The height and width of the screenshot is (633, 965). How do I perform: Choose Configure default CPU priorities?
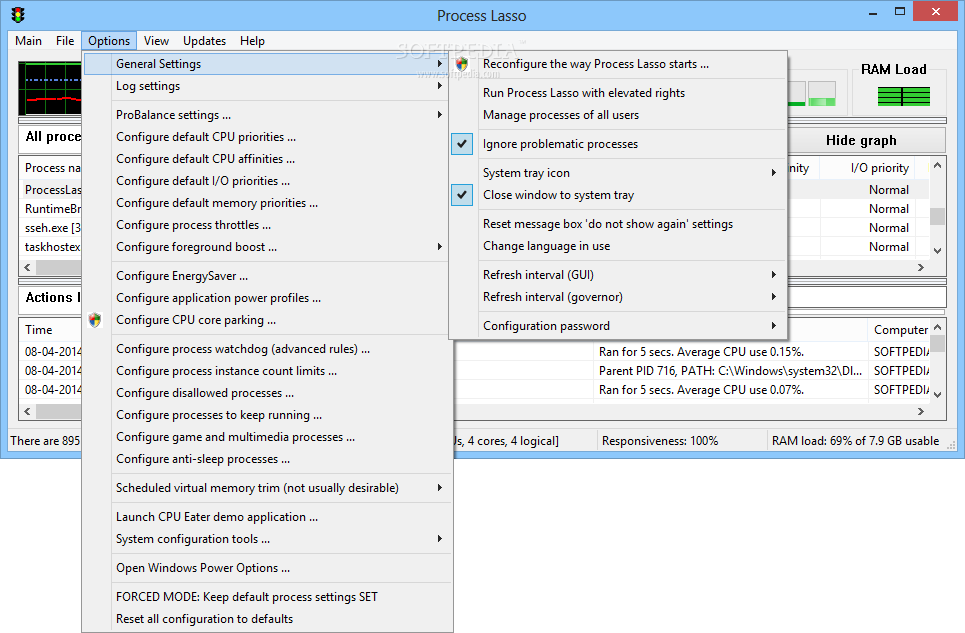[267, 137]
